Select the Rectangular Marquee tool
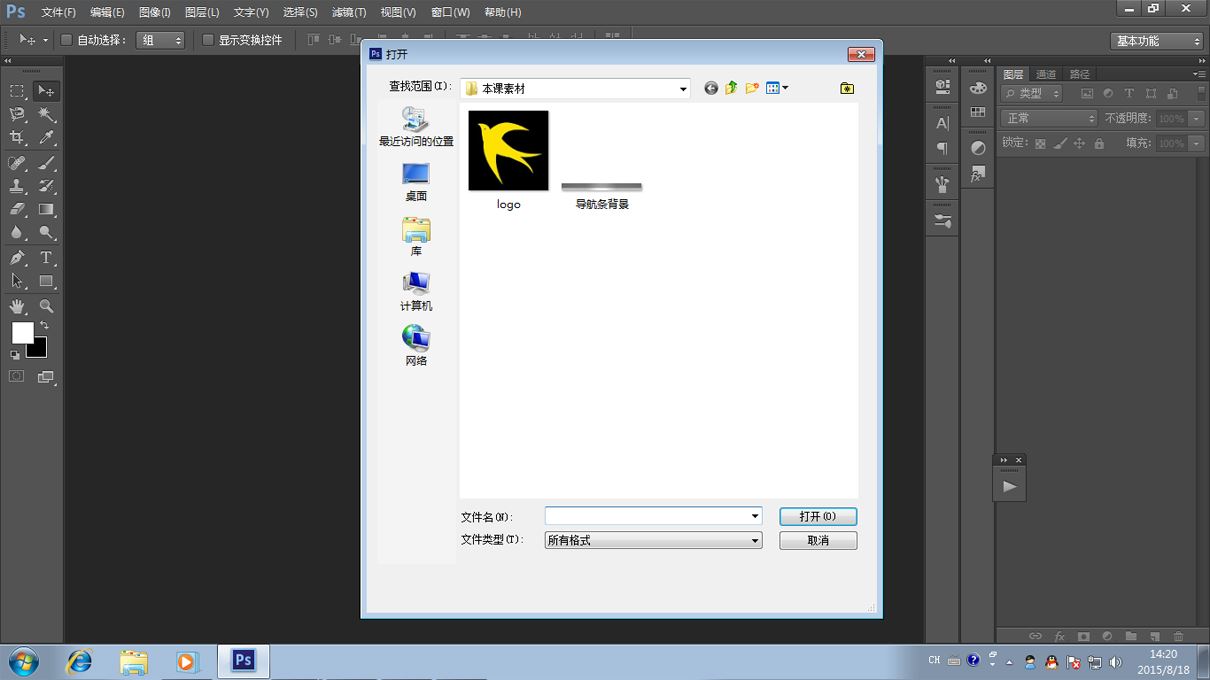The height and width of the screenshot is (680, 1210). click(17, 91)
